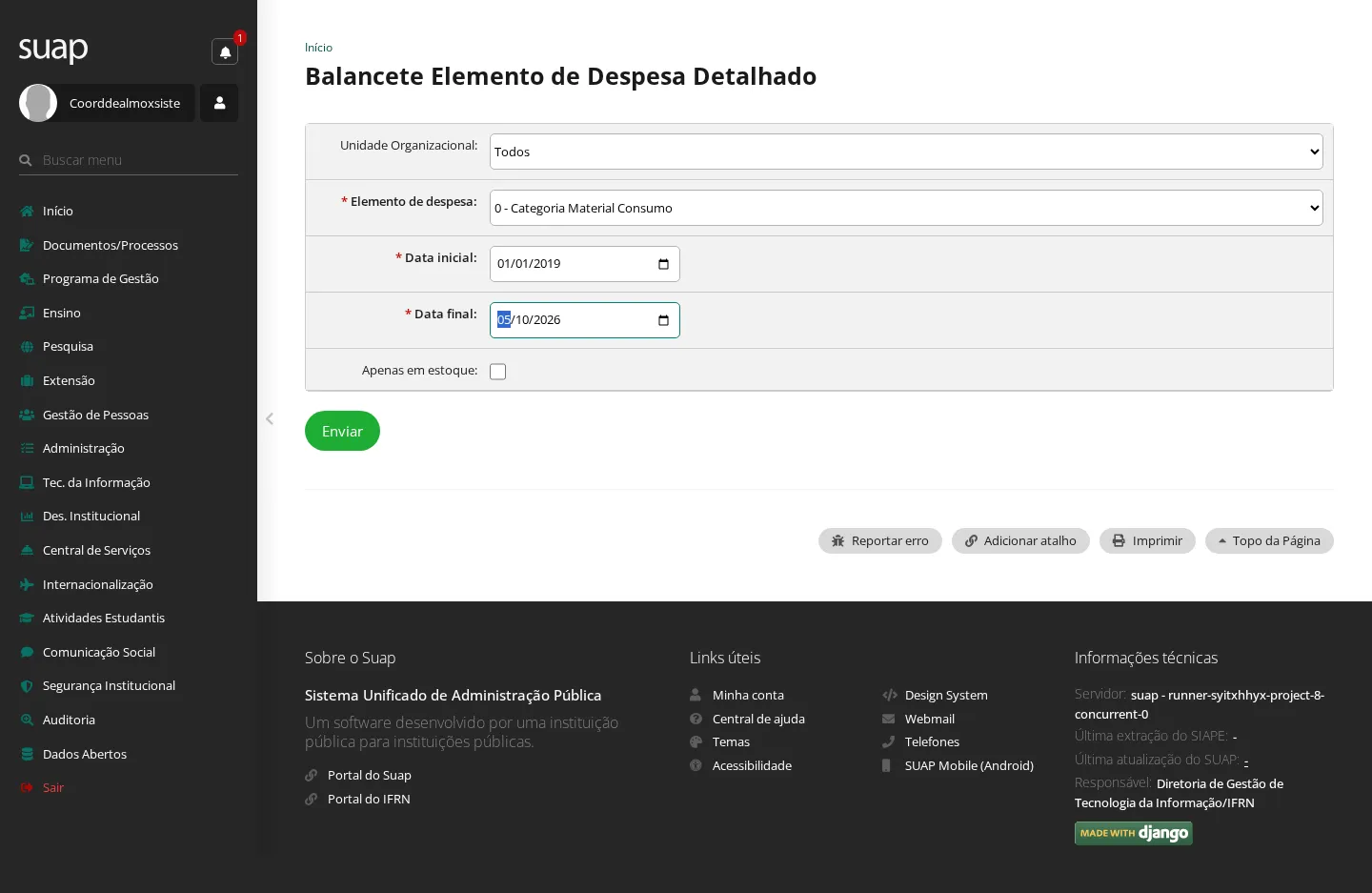1372x893 pixels.
Task: Open the Unidade Organizacional dropdown
Action: (x=906, y=152)
